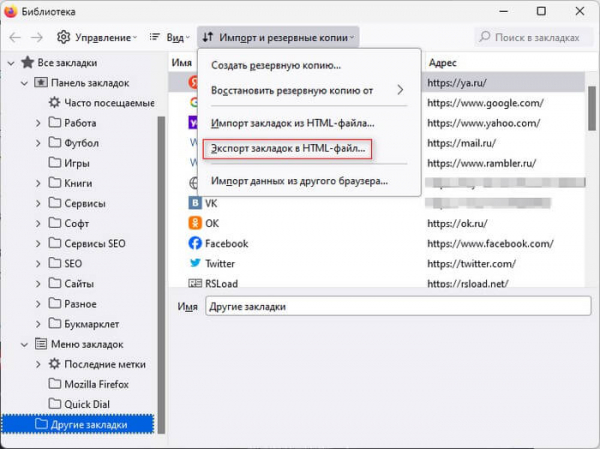
Task: Click the https://mail.ru/ address
Action: (x=461, y=143)
